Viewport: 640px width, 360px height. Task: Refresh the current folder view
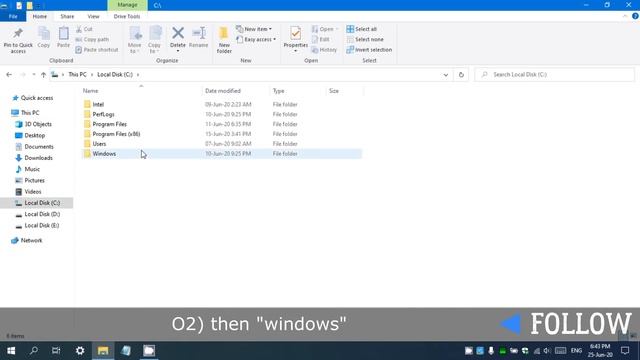(461, 75)
